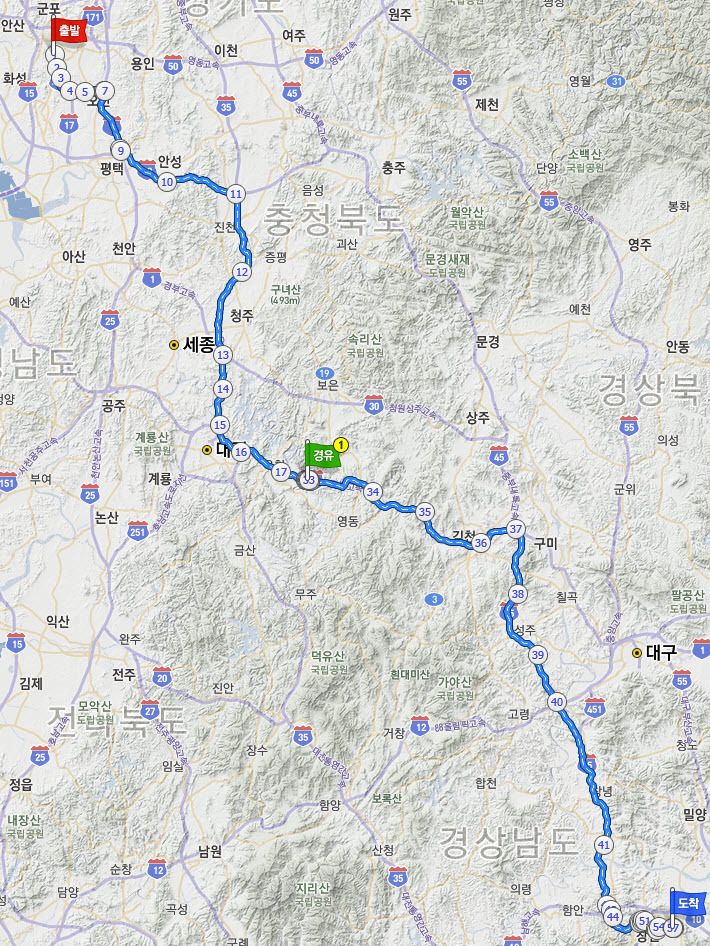Click route waypoint marker 13
Image resolution: width=710 pixels, height=946 pixels.
coord(223,355)
